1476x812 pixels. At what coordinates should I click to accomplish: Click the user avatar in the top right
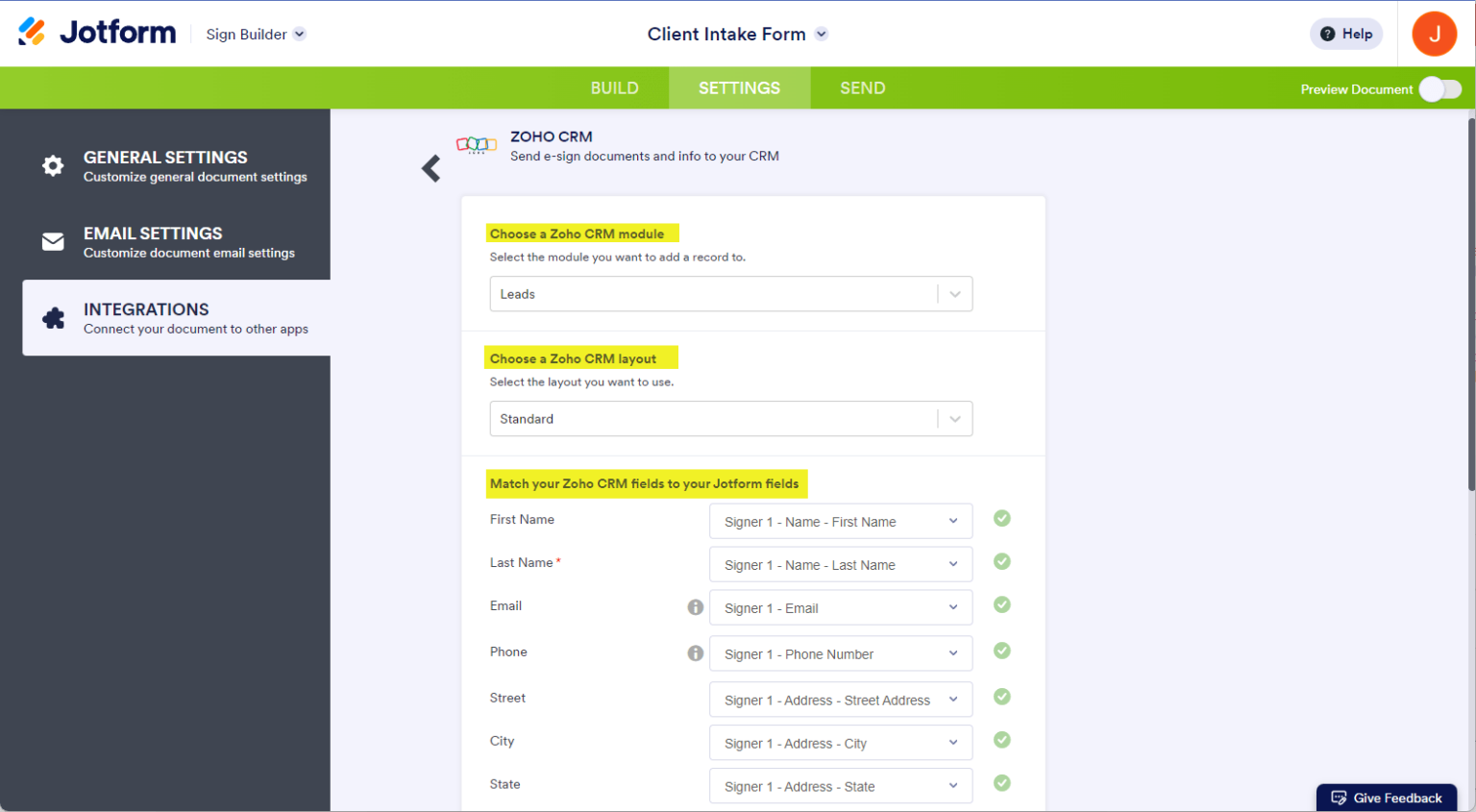click(1434, 33)
